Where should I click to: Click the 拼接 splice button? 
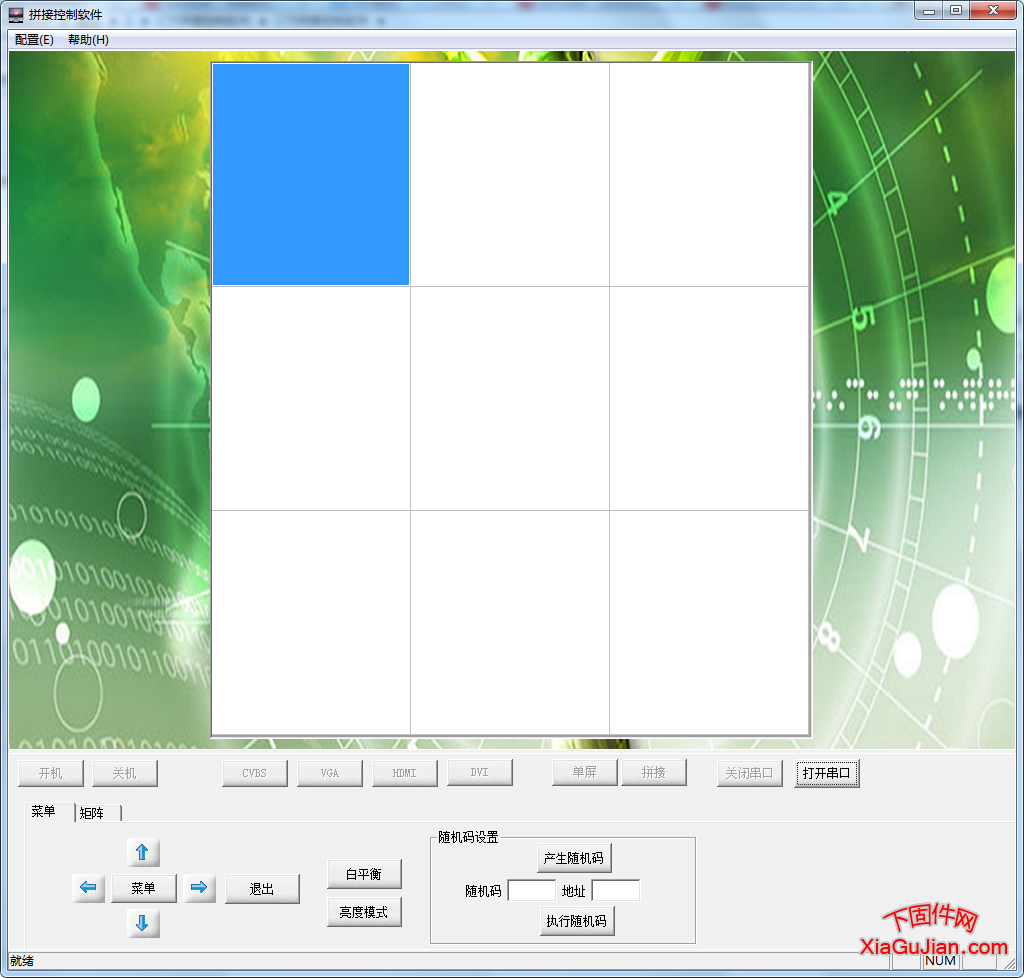654,773
